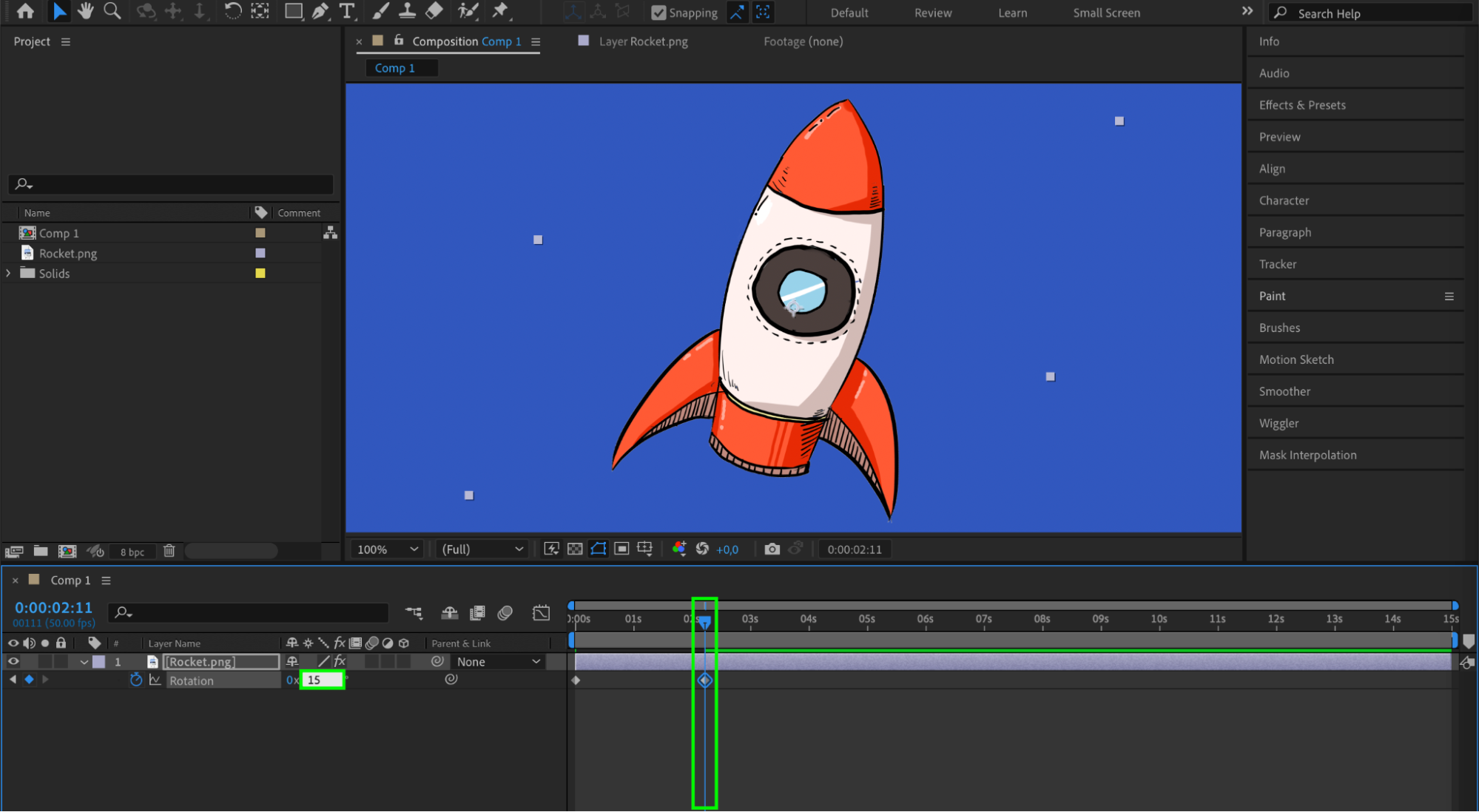Open the Effects & Presets panel

pos(1301,105)
